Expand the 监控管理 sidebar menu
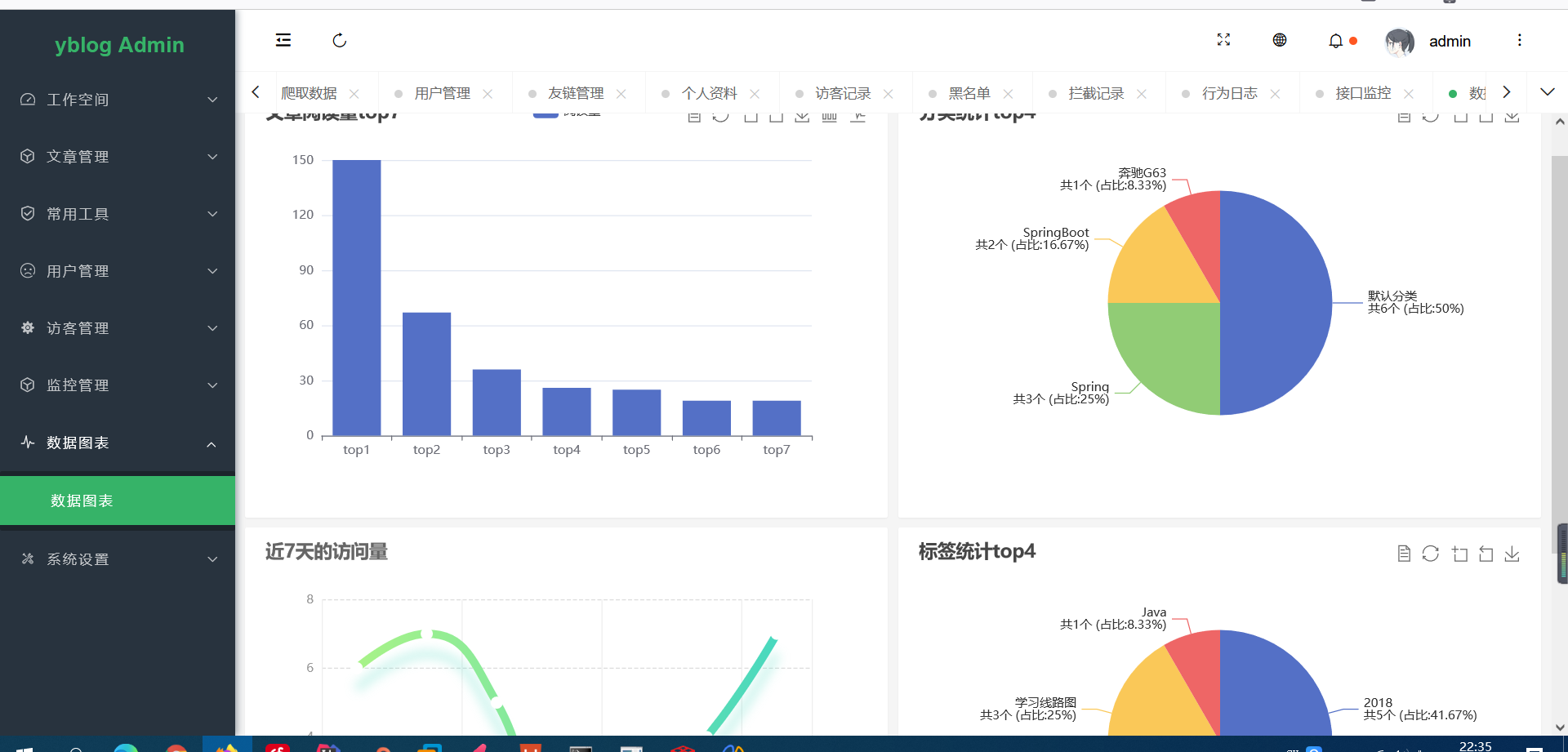1568x752 pixels. [118, 385]
